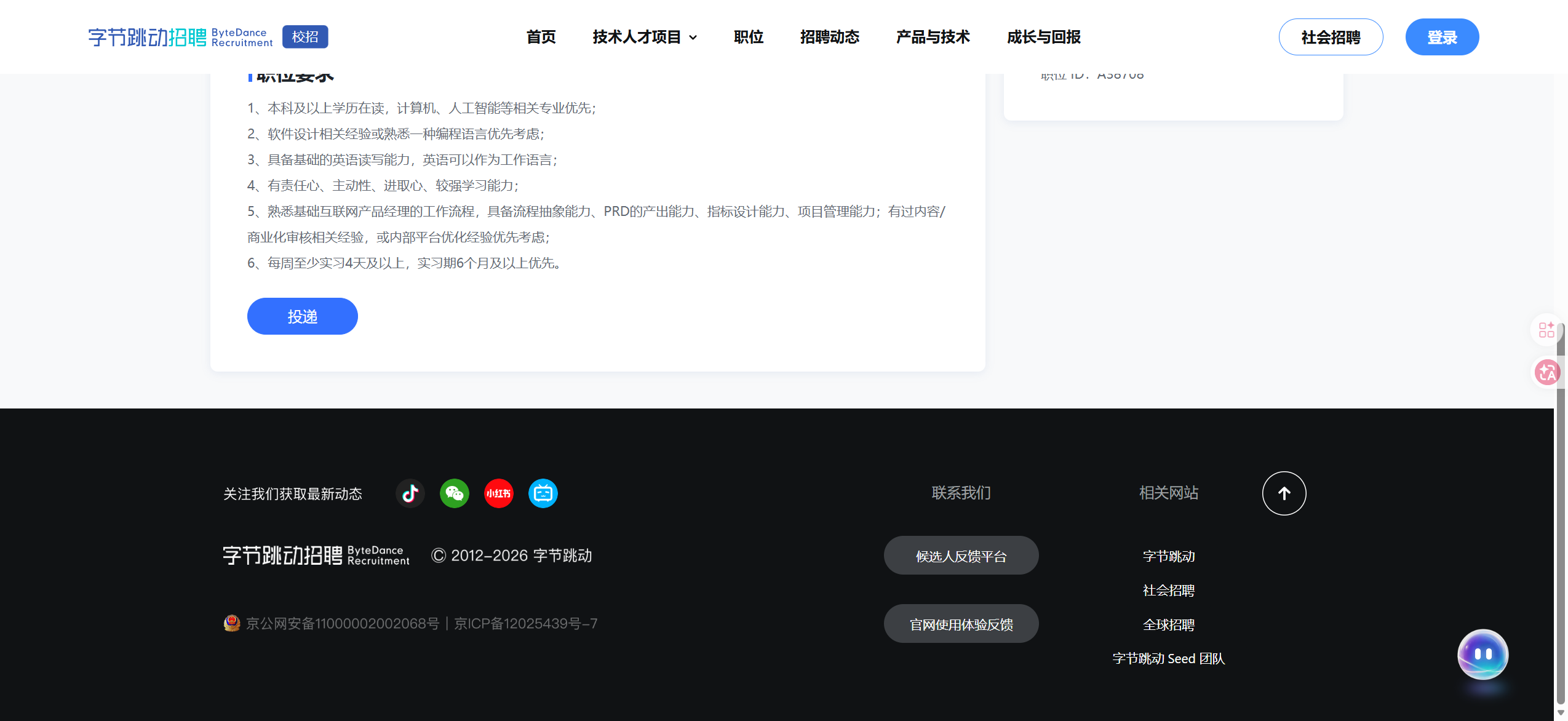Click the ByteDance Recruitment header logo
The width and height of the screenshot is (1568, 721).
pos(180,37)
